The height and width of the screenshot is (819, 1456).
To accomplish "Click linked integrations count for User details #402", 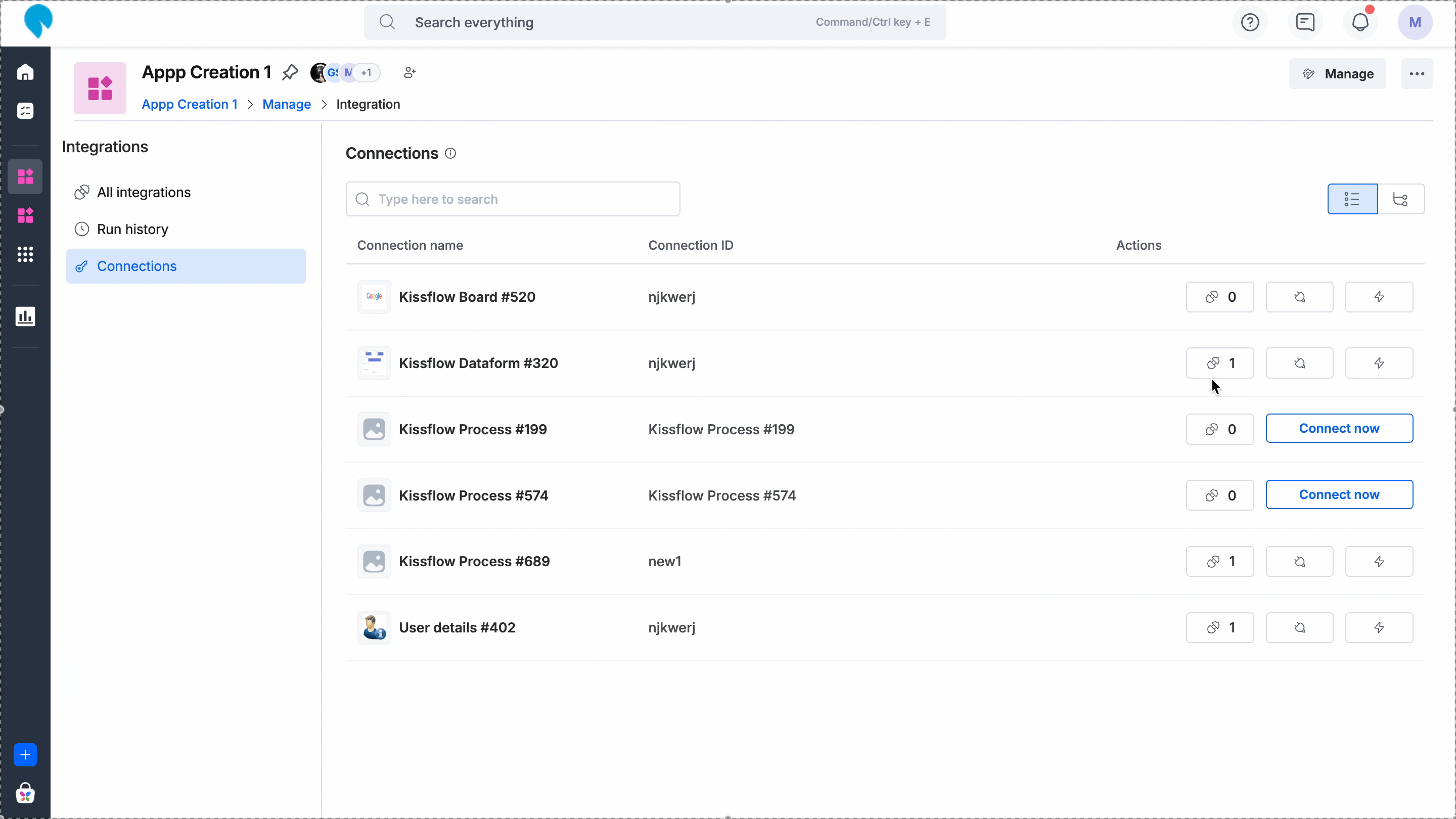I will [x=1220, y=627].
